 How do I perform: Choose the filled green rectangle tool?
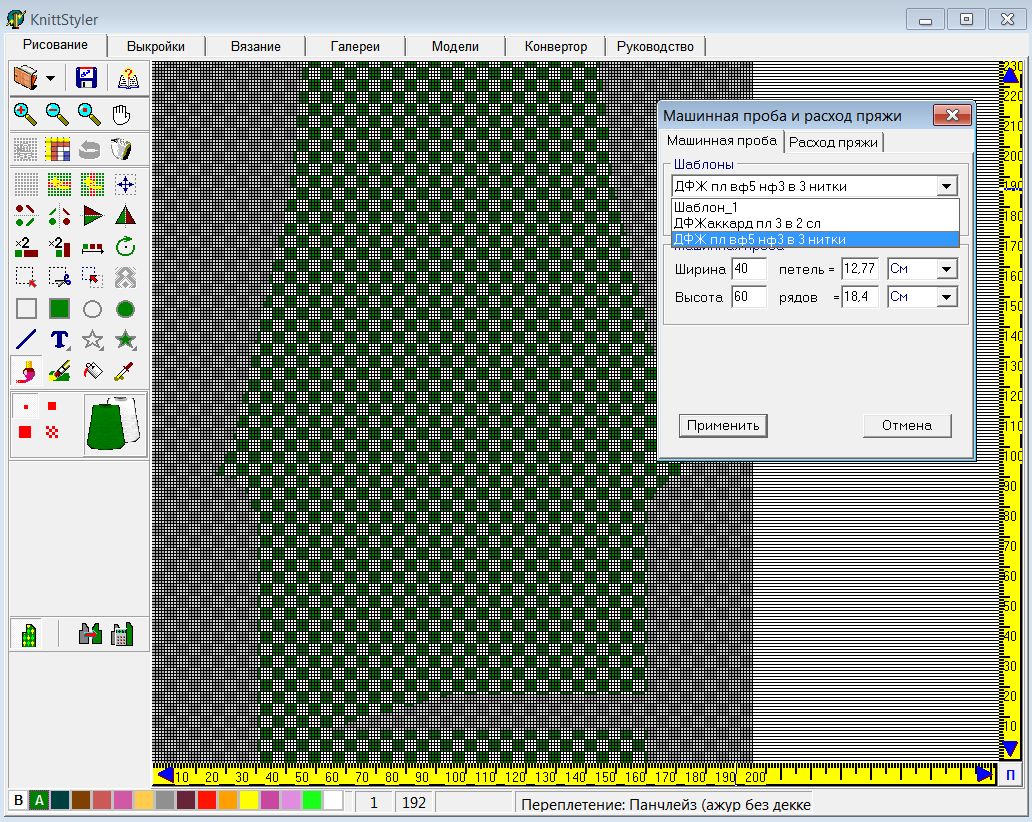tap(59, 309)
